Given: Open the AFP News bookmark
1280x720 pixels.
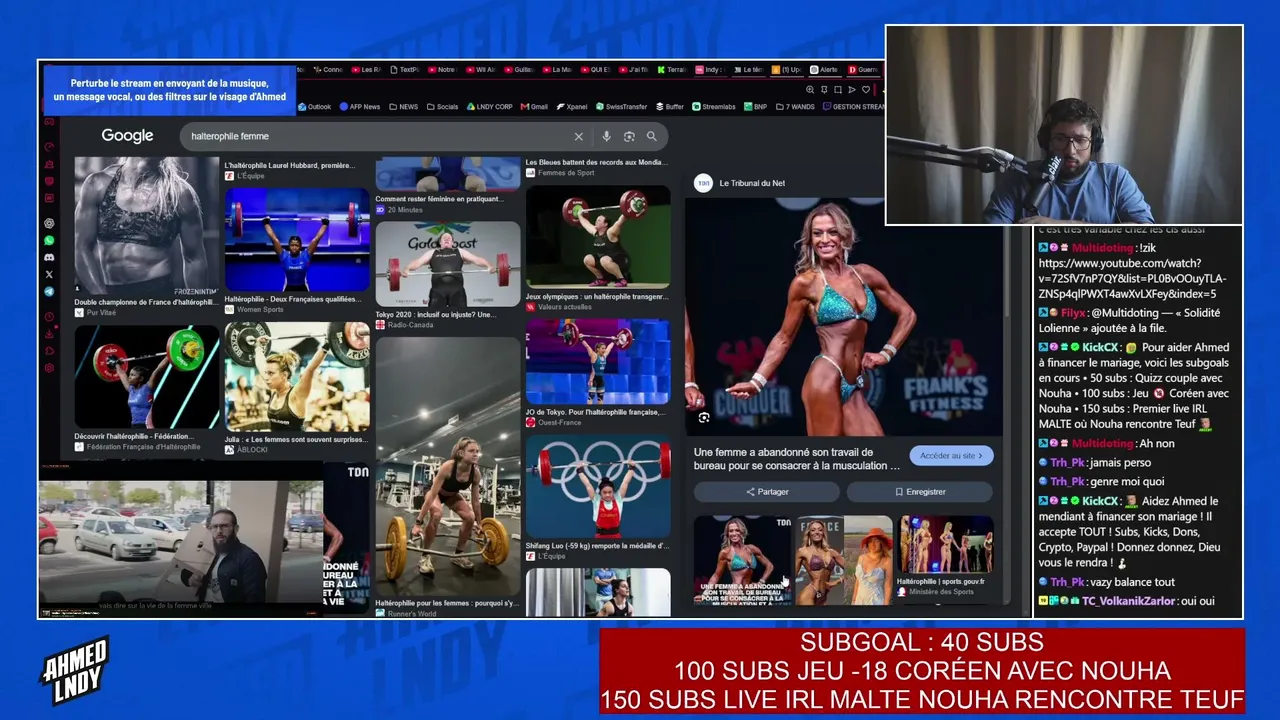Looking at the screenshot, I should (360, 107).
